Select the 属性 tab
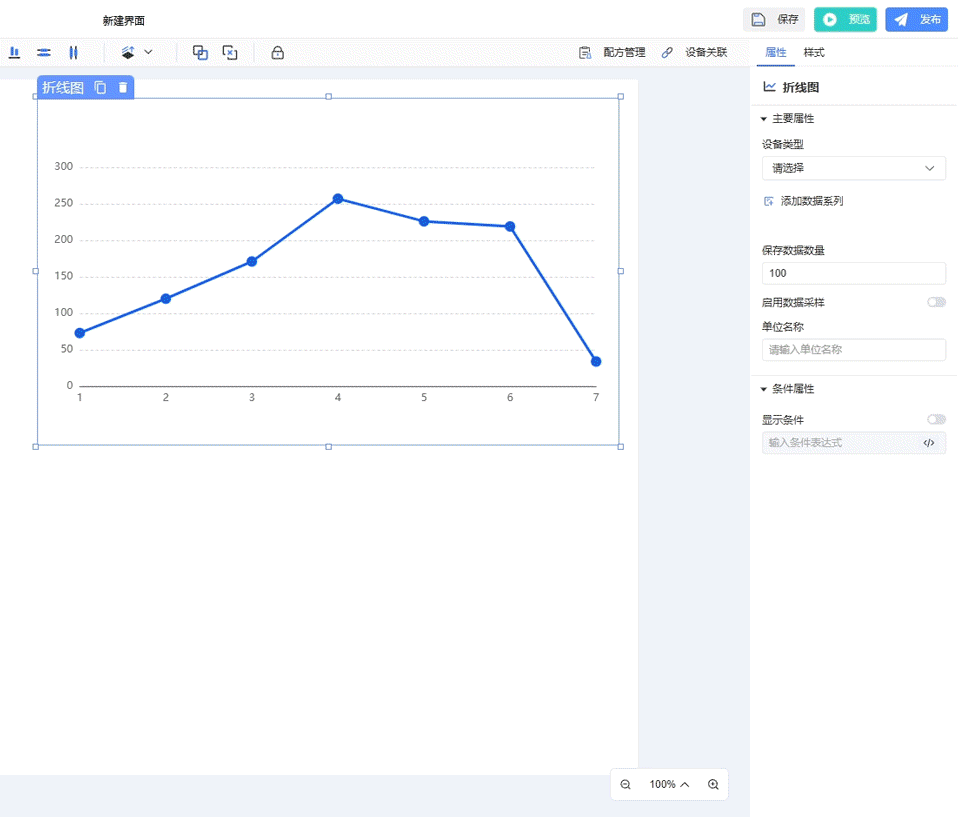 pos(775,53)
